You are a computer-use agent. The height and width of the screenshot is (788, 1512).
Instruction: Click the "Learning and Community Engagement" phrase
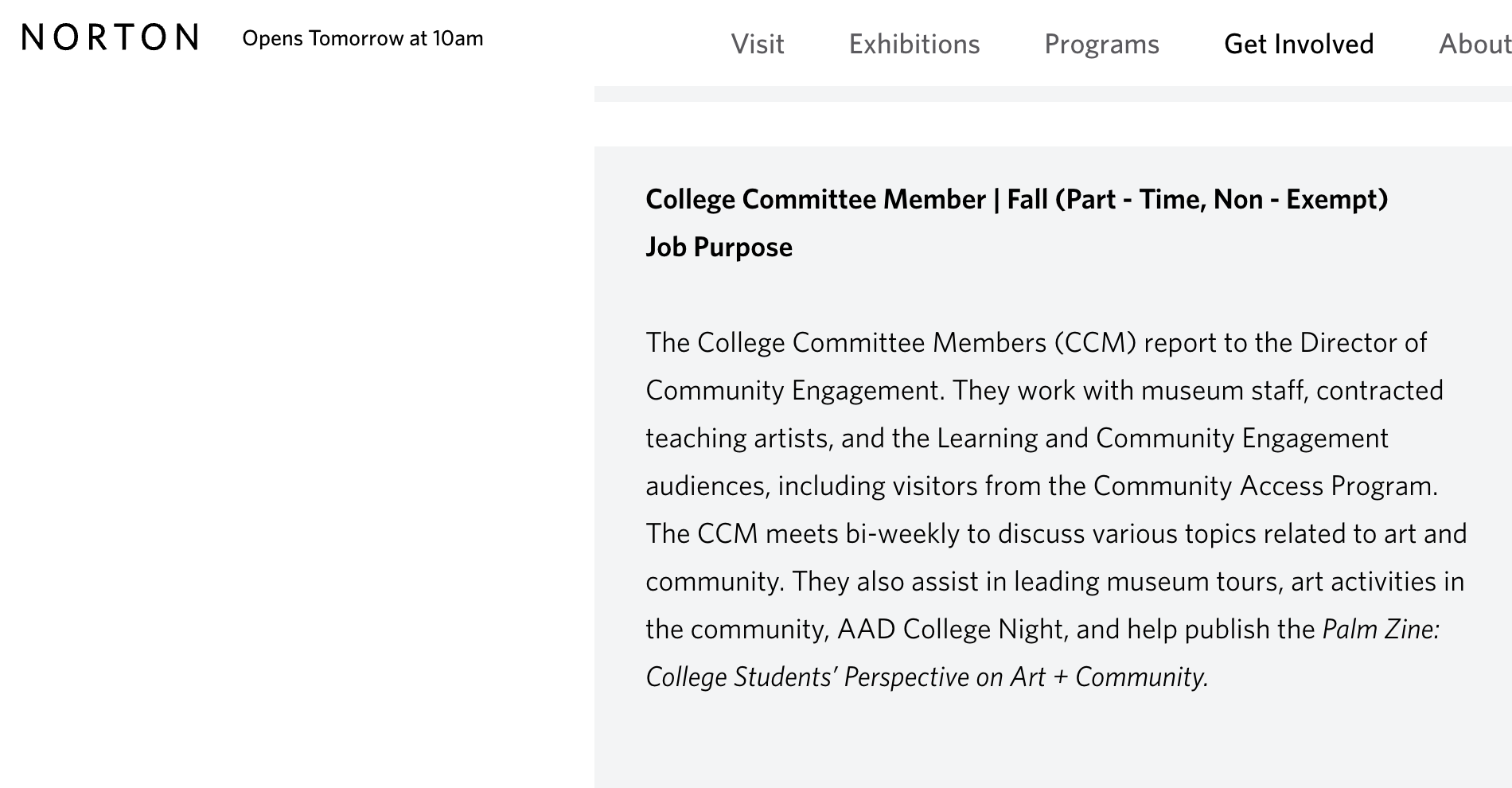pyautogui.click(x=1163, y=438)
